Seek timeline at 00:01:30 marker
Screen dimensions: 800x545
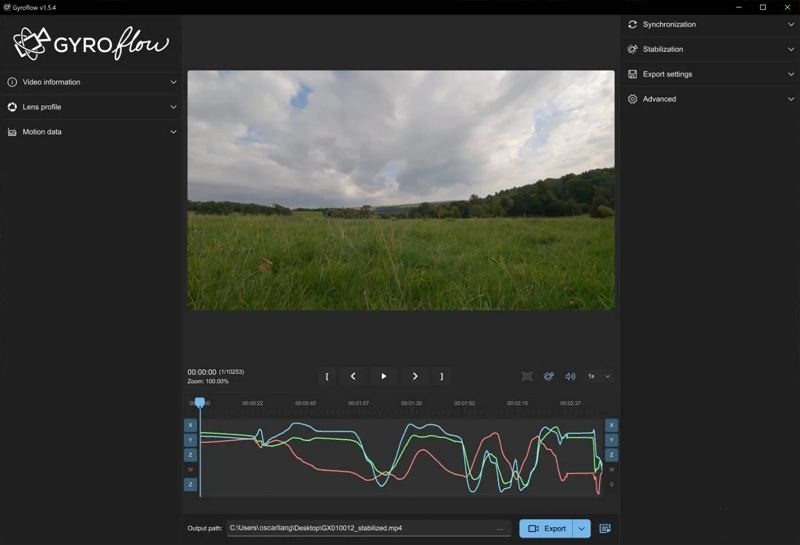412,404
